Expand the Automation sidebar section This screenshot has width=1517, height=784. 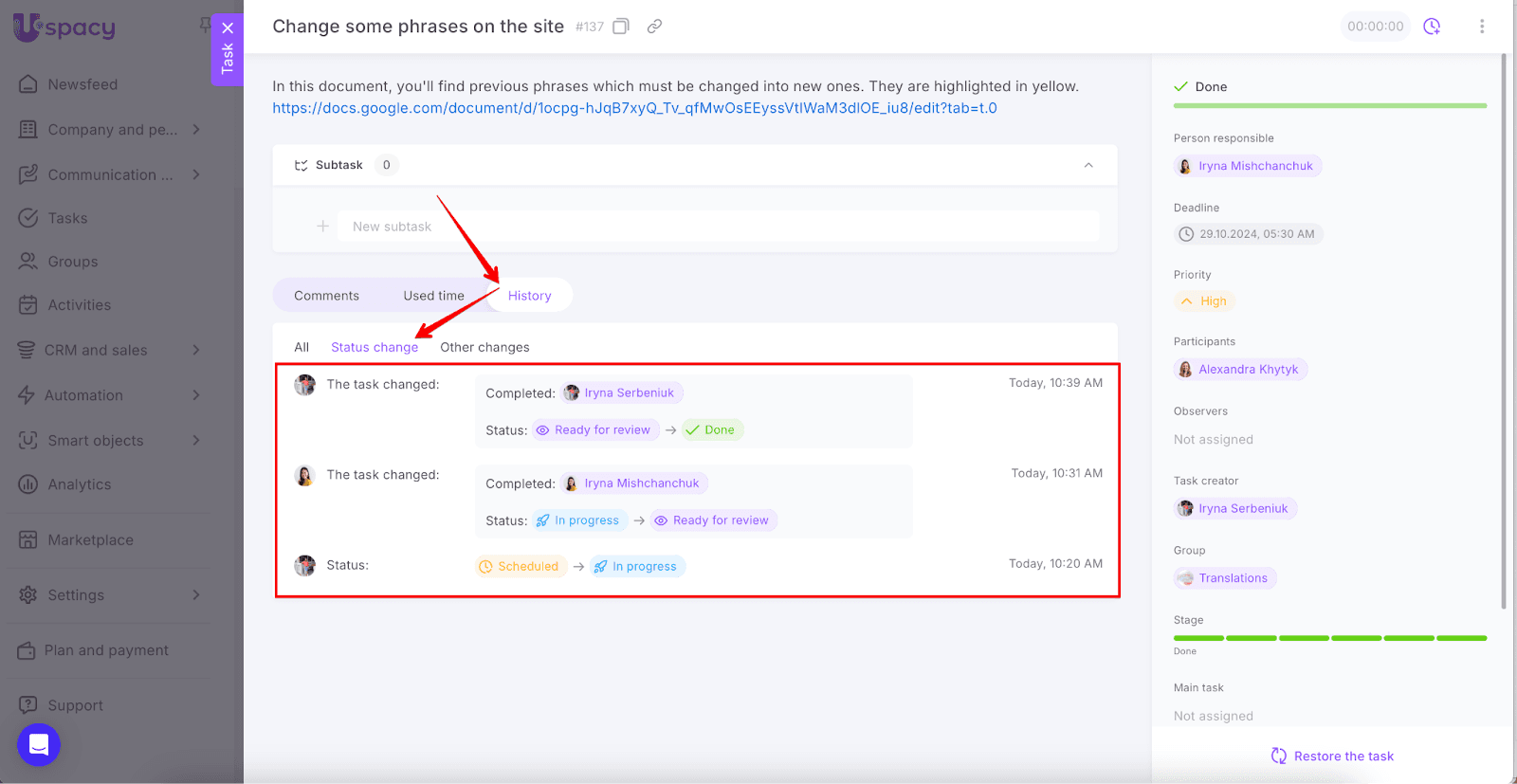click(196, 395)
